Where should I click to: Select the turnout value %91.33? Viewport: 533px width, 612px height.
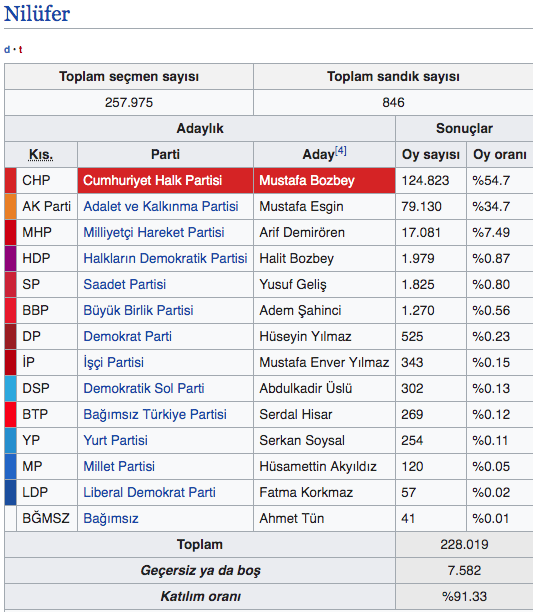464,597
